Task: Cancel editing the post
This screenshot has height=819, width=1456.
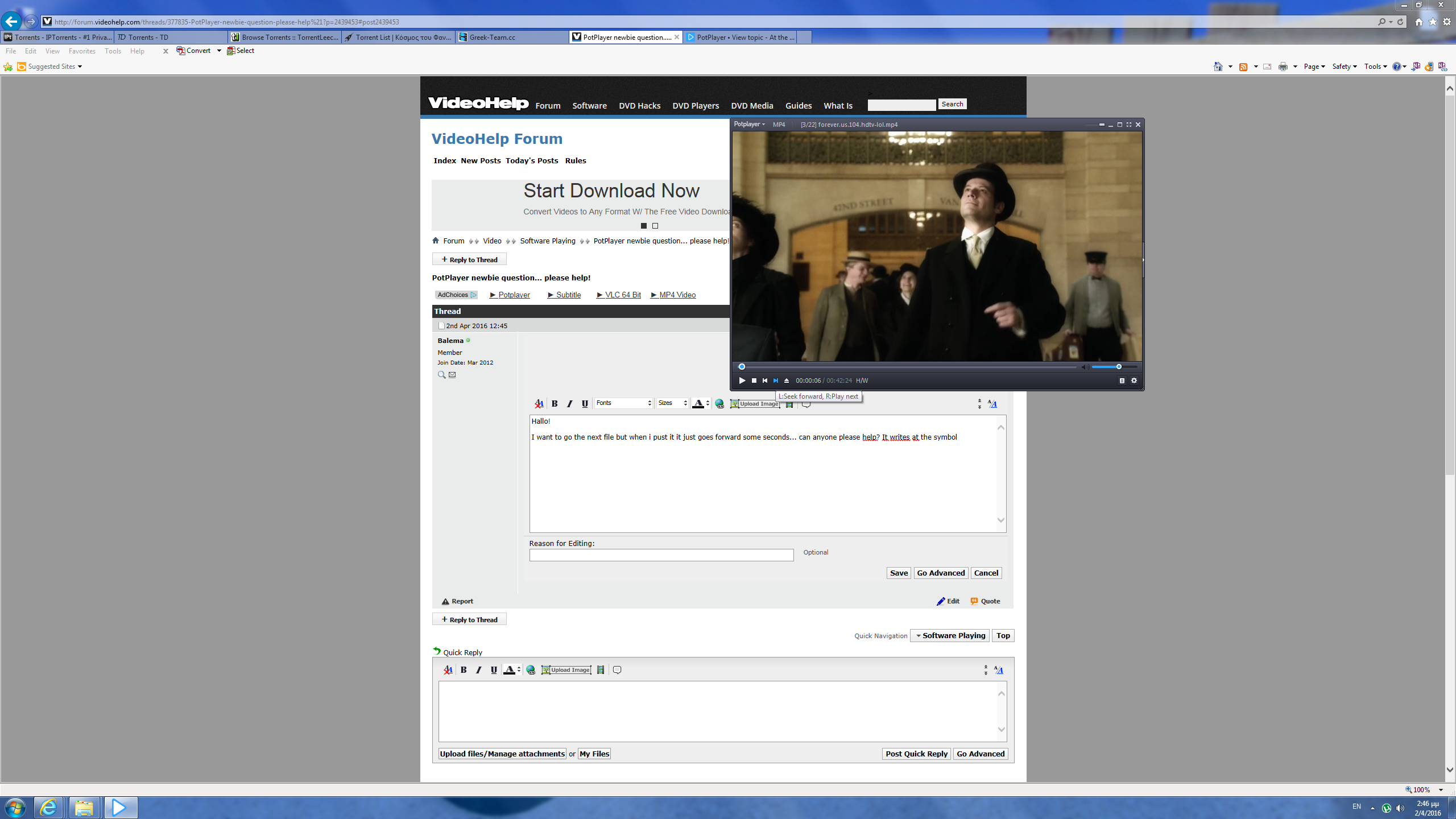Action: (986, 573)
